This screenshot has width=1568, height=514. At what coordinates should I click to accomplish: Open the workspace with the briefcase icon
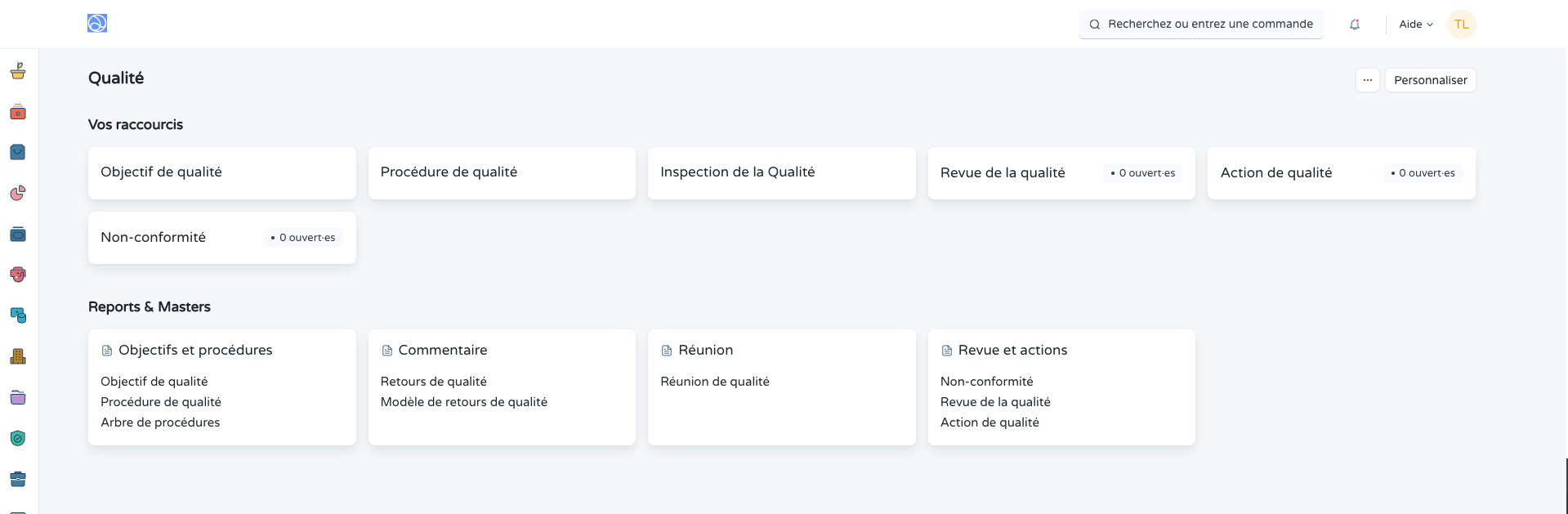click(x=18, y=479)
